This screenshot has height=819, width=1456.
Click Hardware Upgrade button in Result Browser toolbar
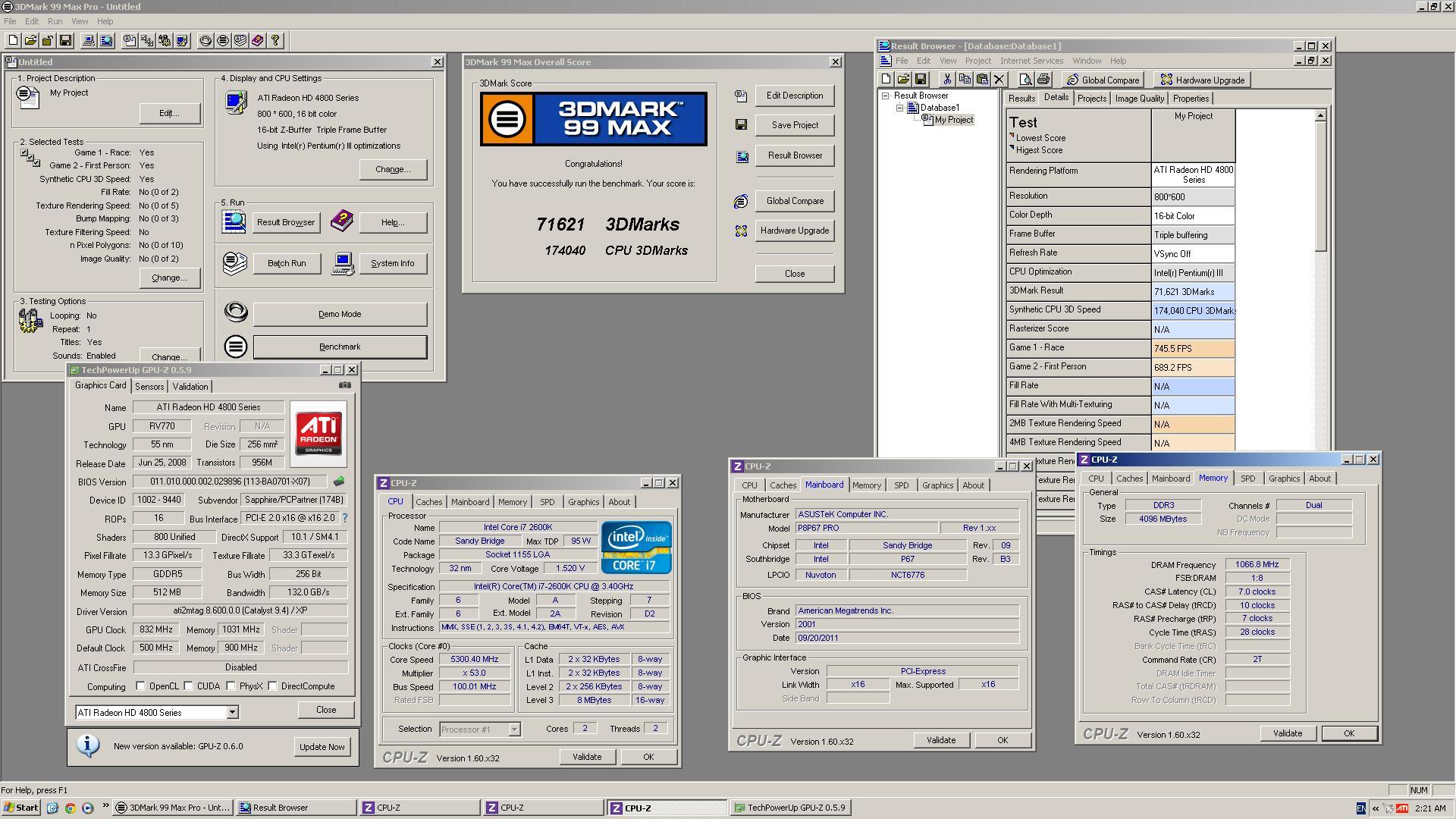1202,80
